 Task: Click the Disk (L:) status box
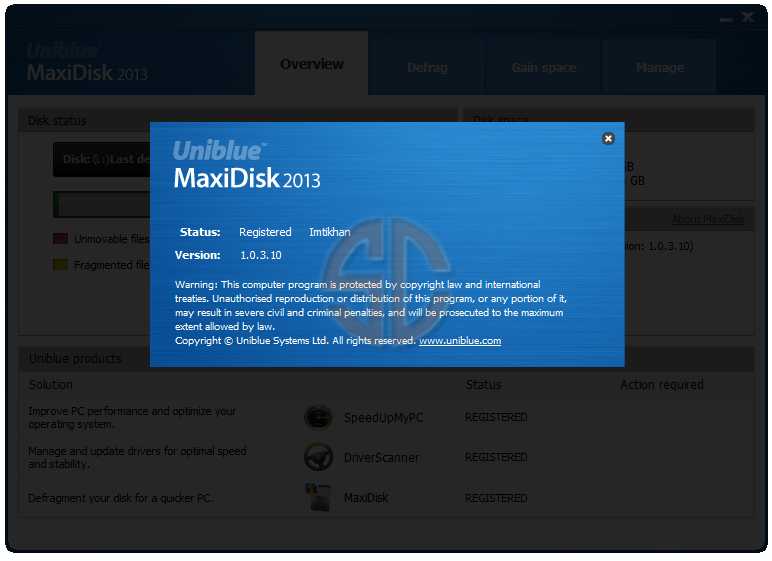pyautogui.click(x=101, y=159)
